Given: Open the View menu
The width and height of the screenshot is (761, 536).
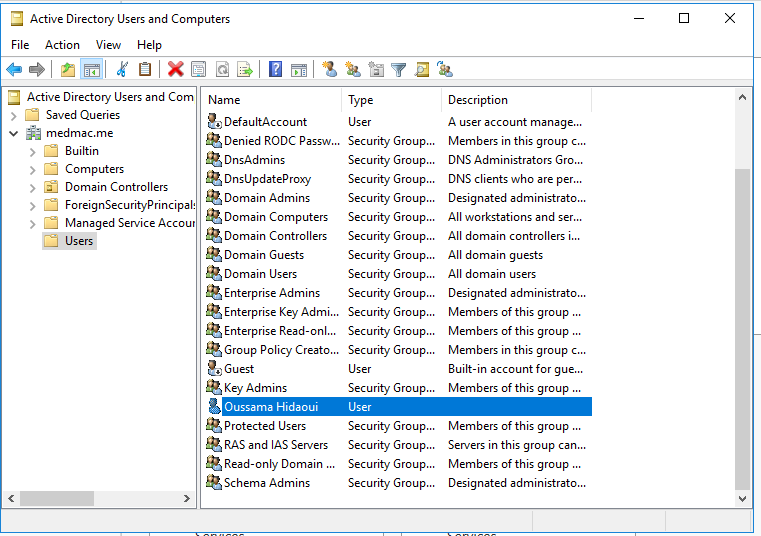Looking at the screenshot, I should coord(108,45).
